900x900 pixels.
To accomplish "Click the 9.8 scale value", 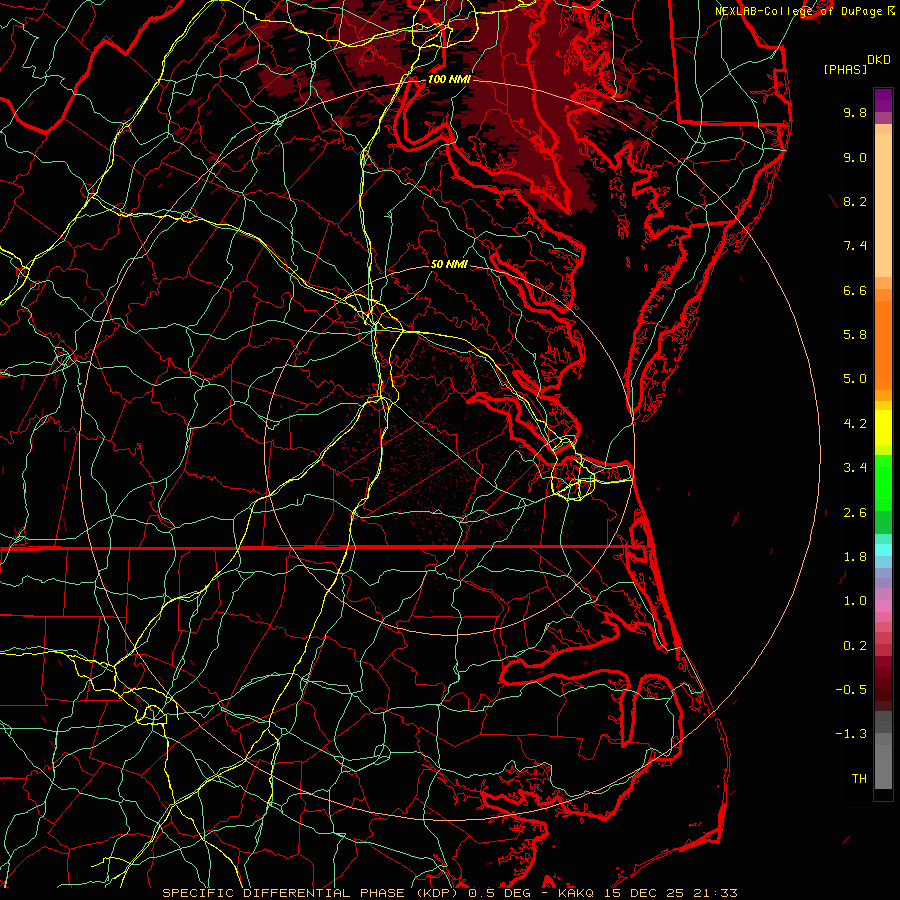I will pos(855,112).
